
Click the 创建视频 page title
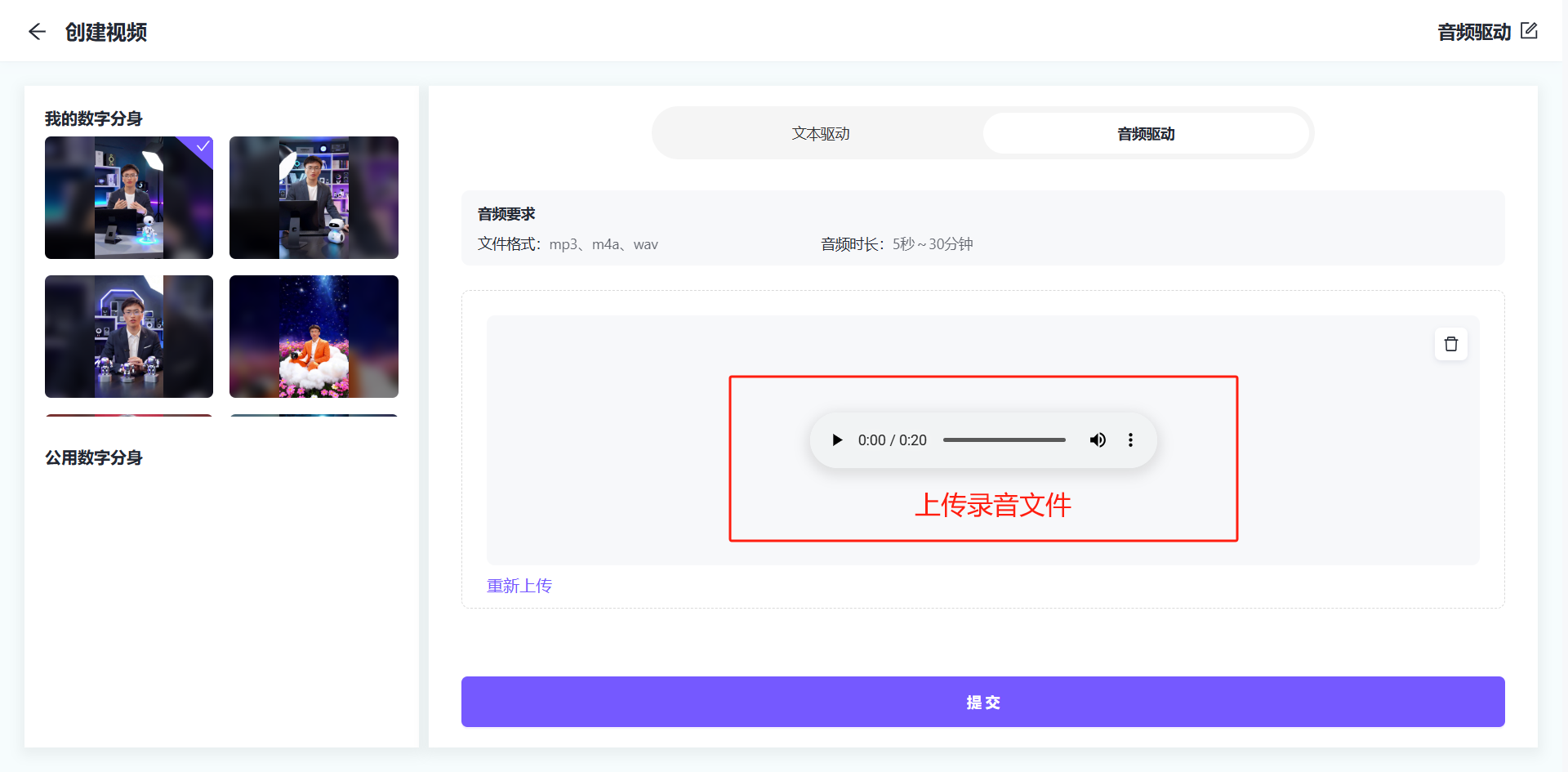106,32
